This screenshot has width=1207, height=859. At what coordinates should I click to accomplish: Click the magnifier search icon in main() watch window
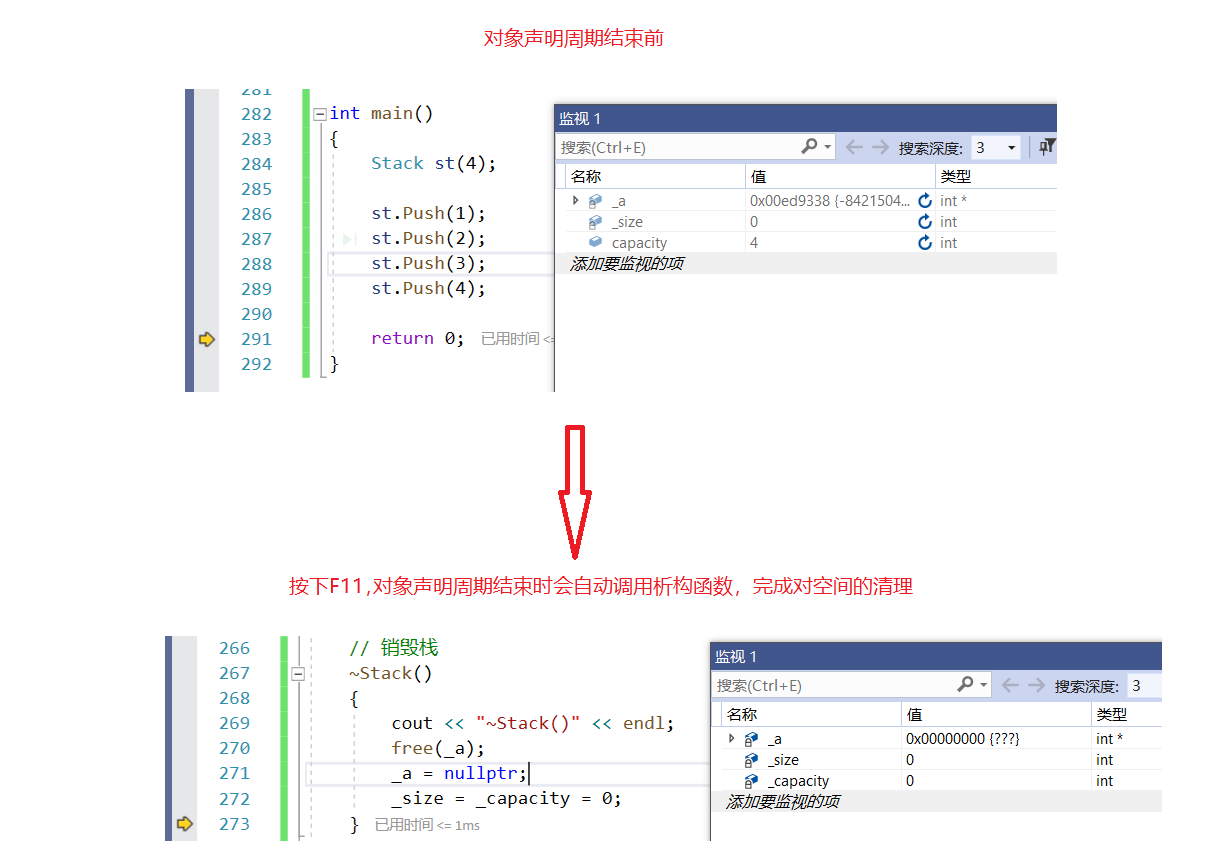(809, 147)
